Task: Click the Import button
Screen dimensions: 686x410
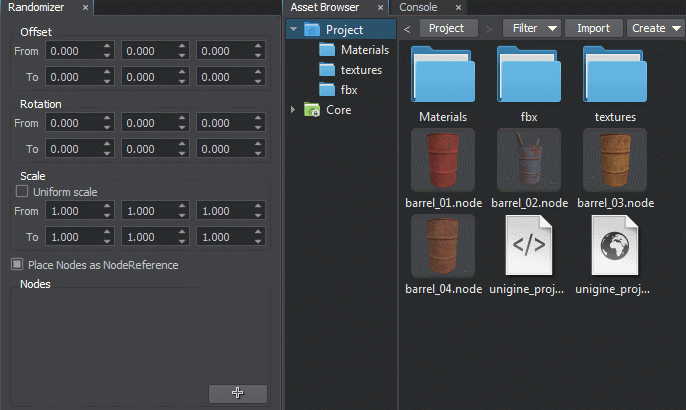Action: [x=593, y=28]
